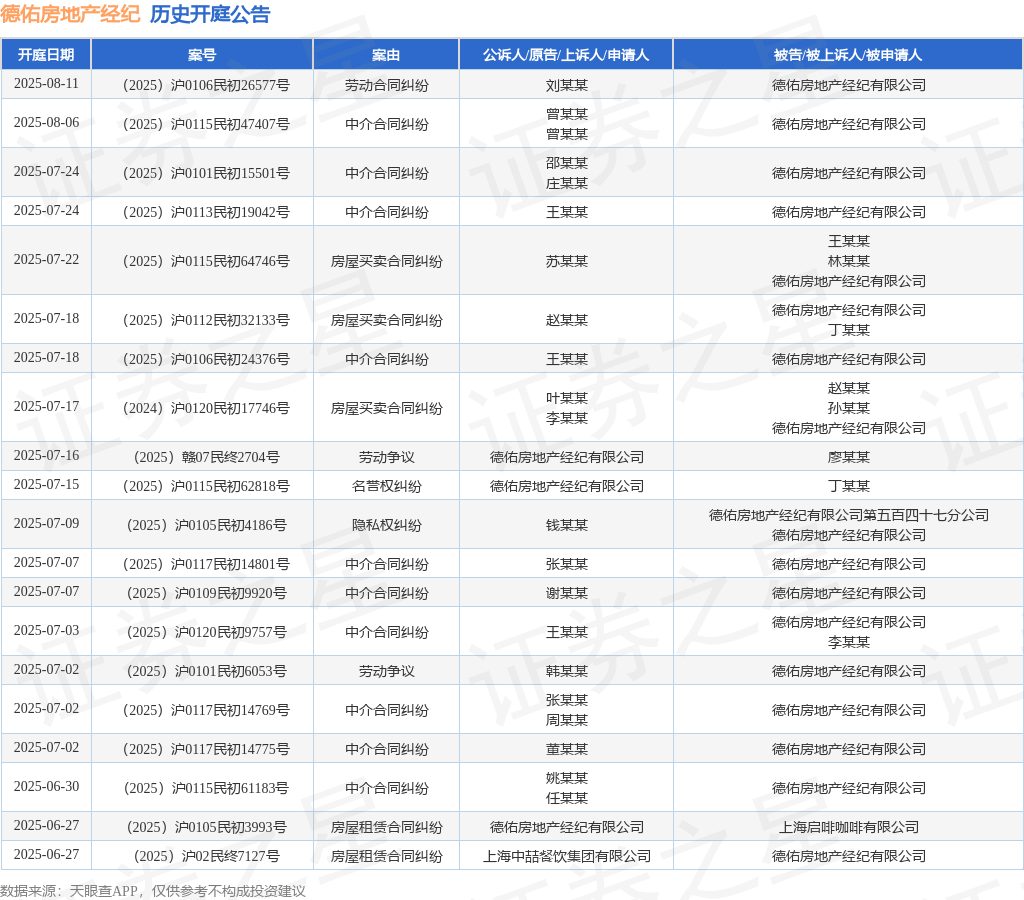Click plaintiff 叶某某

567,398
